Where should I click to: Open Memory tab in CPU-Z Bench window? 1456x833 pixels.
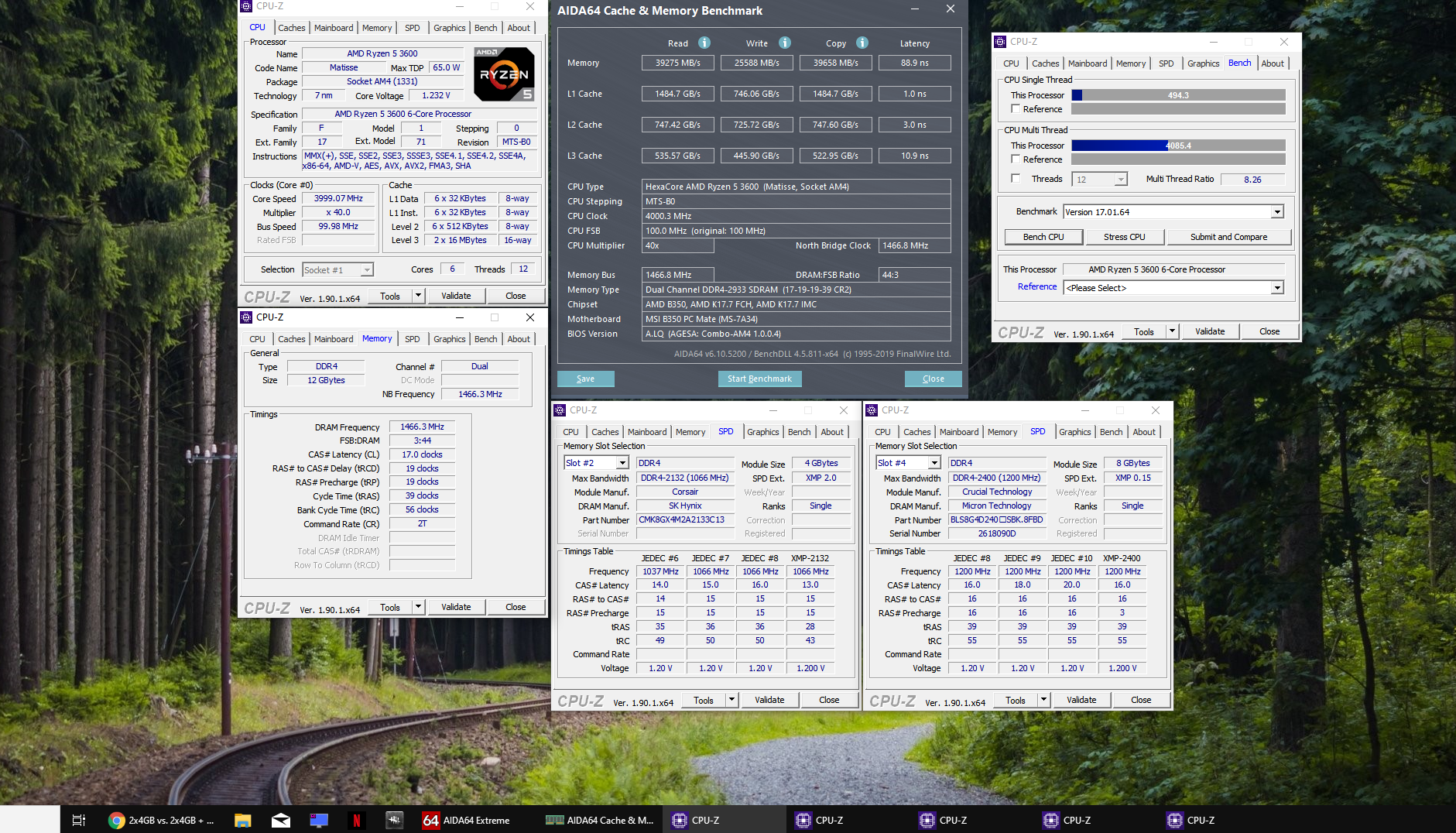pyautogui.click(x=1131, y=63)
